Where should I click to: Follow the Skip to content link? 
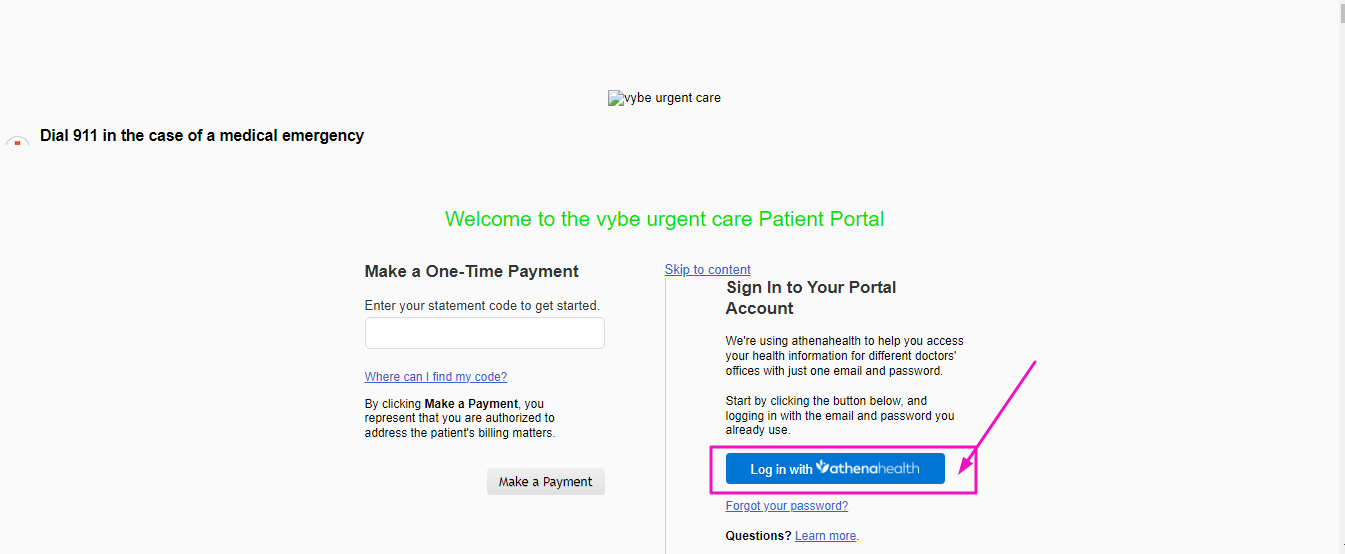(708, 269)
